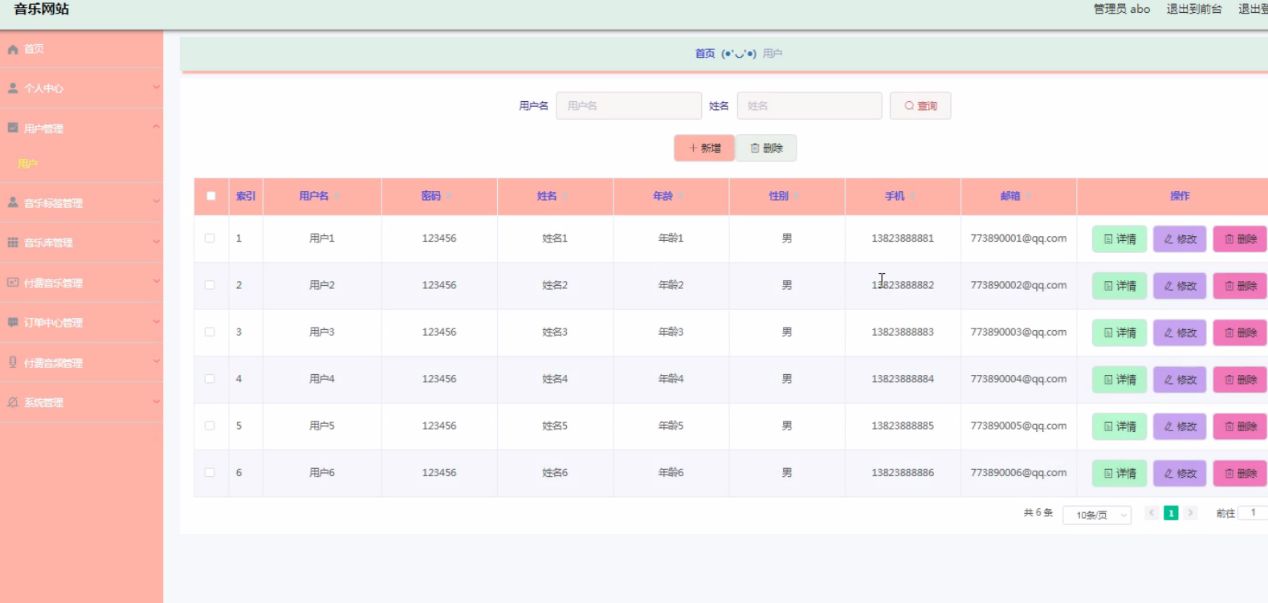Click the 音乐库管理 grid icon
Screen dimensions: 1268x603
coord(13,242)
